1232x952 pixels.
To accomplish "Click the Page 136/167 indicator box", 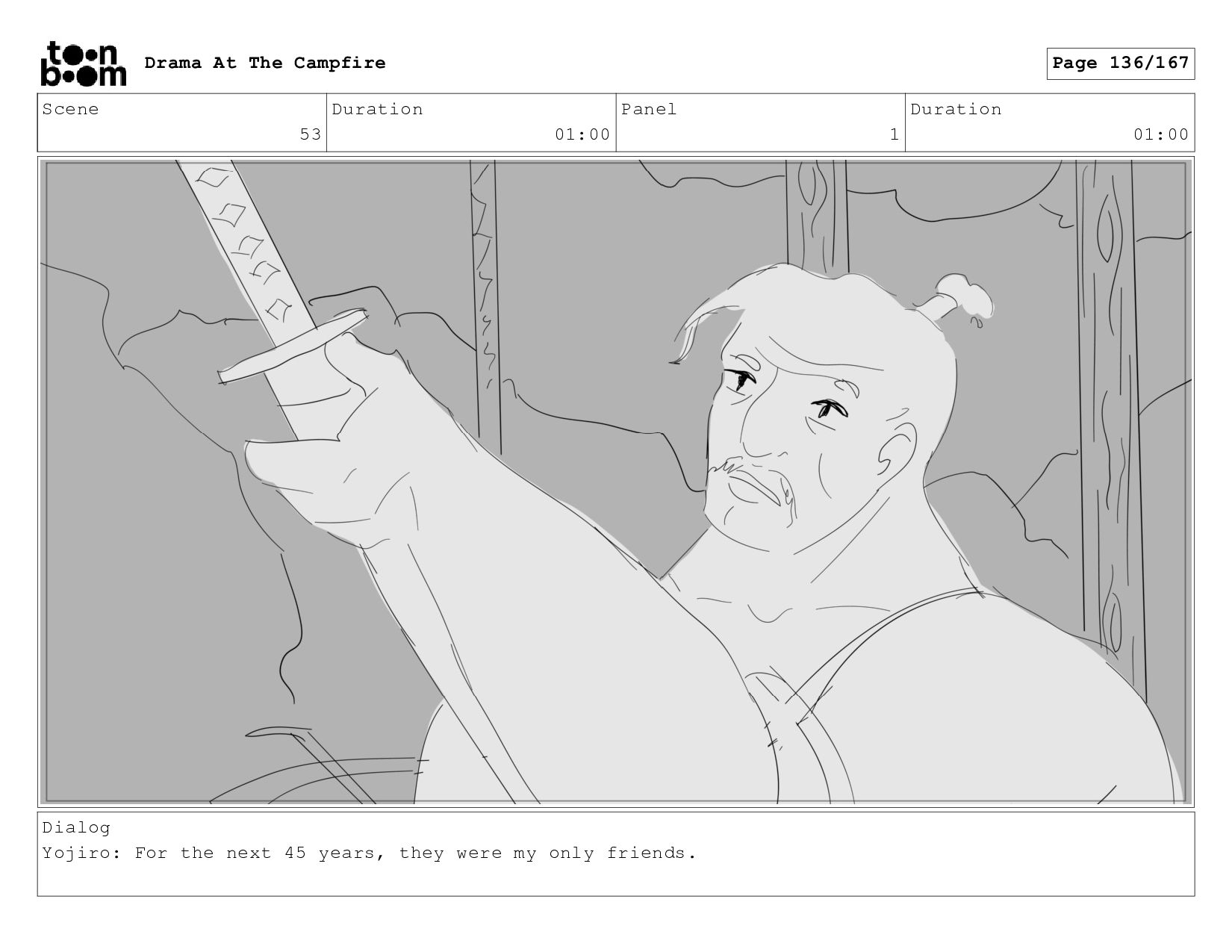I will [1120, 63].
